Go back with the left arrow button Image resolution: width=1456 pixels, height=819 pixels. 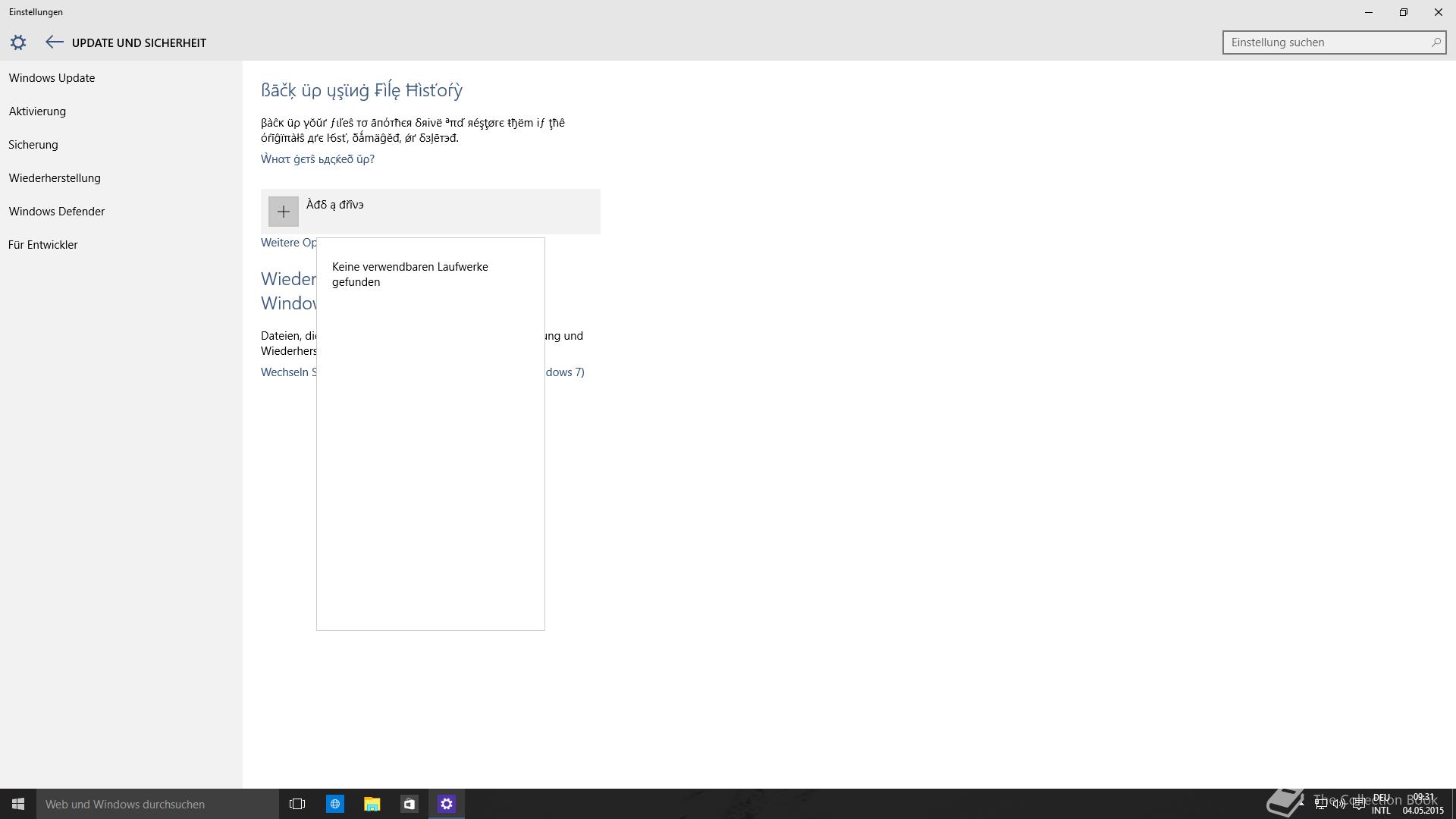point(54,42)
